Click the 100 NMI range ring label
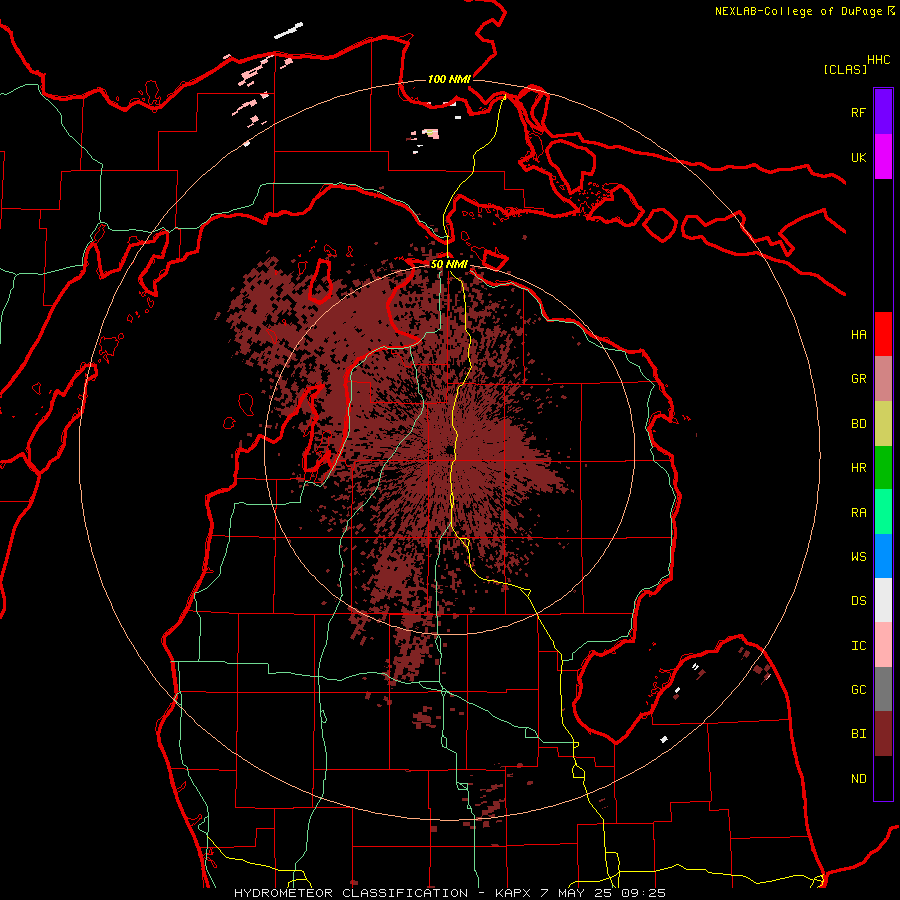900x900 pixels. (x=449, y=79)
